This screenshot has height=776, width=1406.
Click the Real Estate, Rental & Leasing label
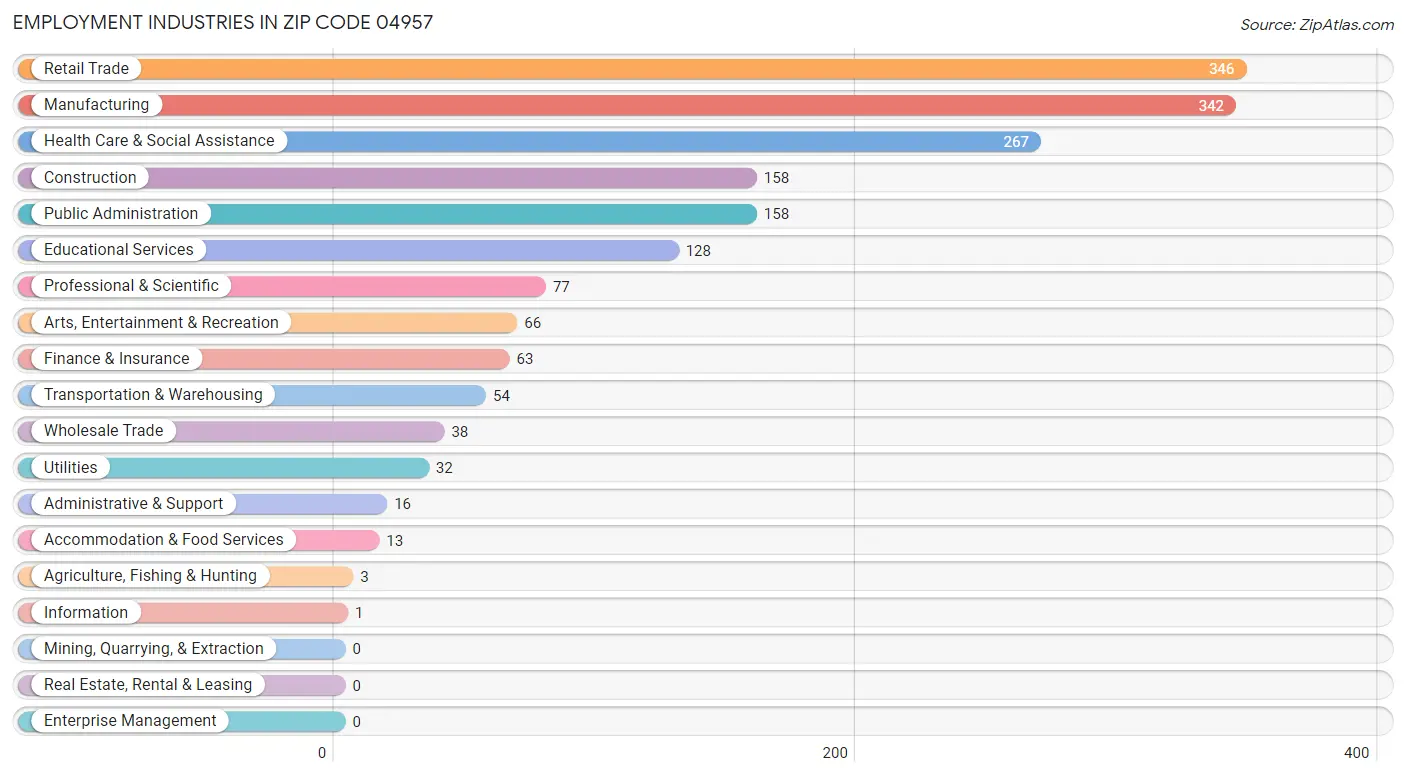click(x=148, y=685)
